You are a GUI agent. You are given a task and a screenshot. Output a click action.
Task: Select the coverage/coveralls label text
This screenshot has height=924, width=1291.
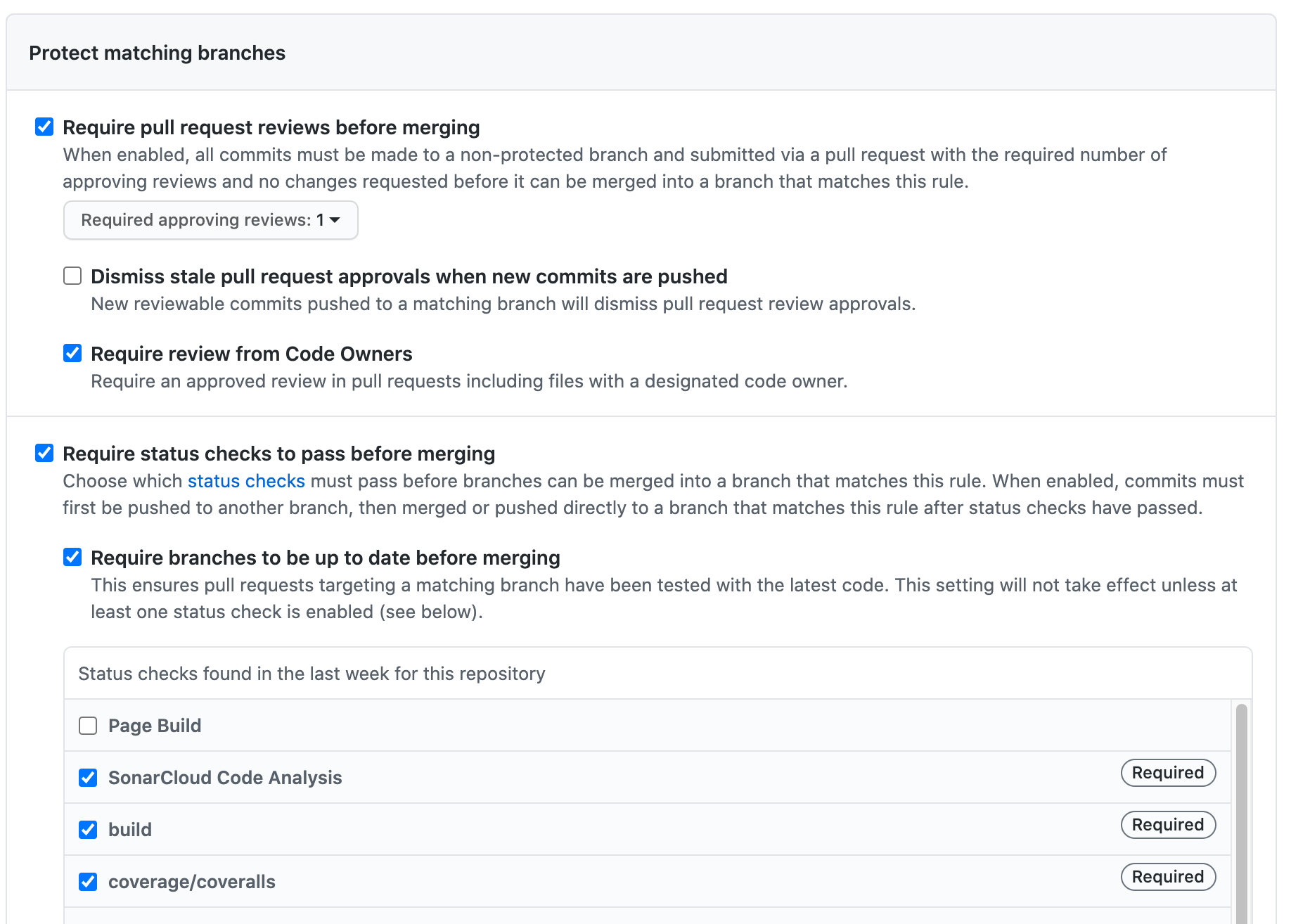pyautogui.click(x=192, y=882)
